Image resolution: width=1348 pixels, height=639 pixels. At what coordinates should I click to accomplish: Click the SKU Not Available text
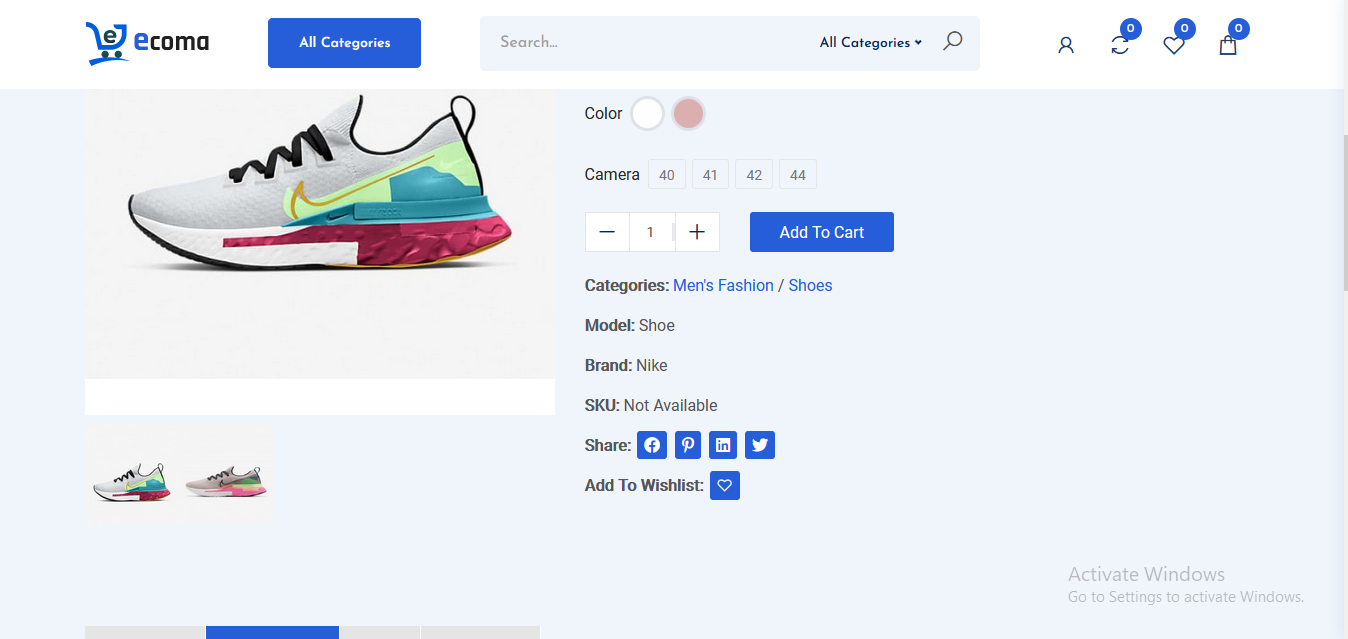(x=670, y=405)
